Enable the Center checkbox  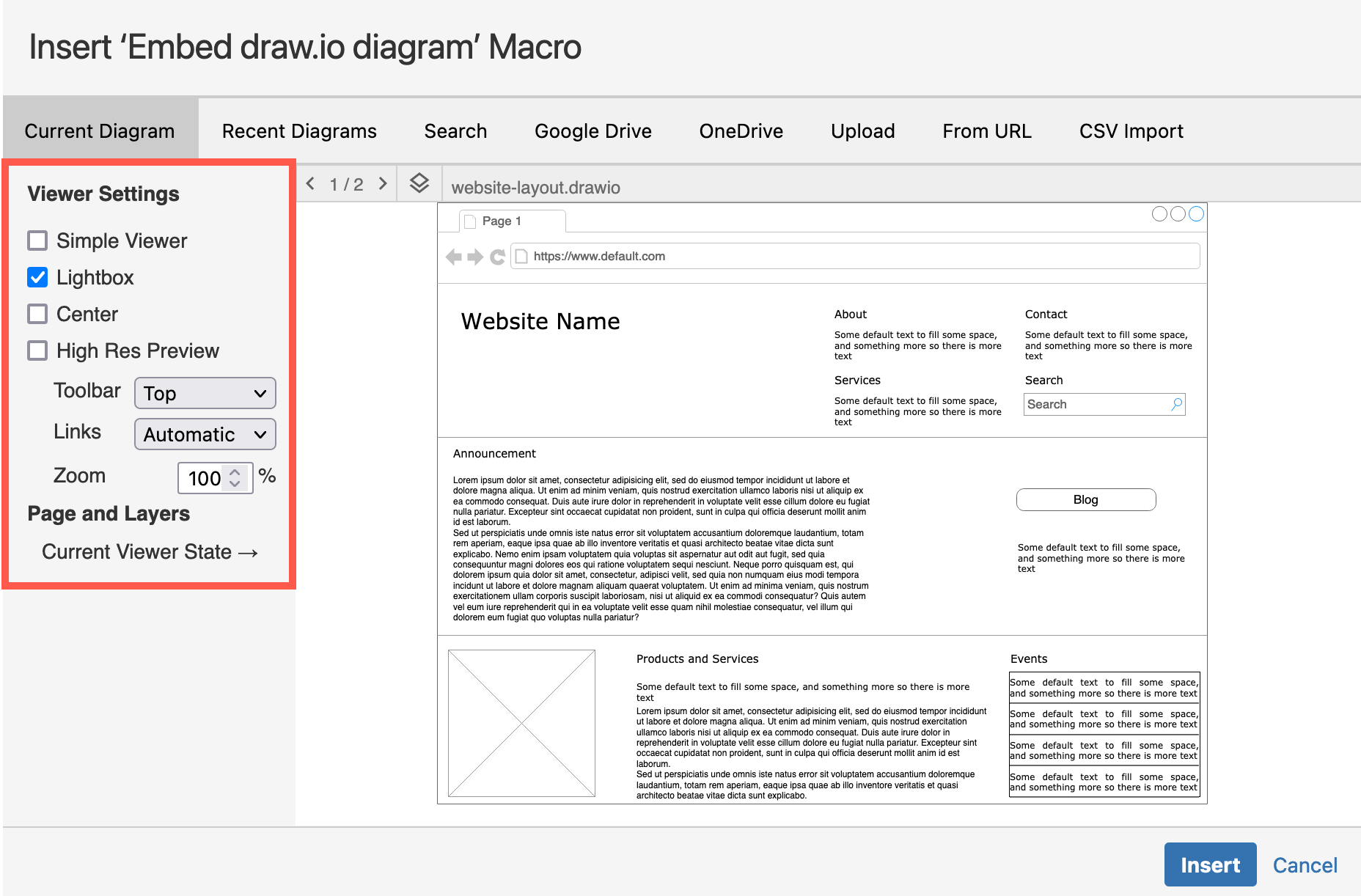[37, 313]
